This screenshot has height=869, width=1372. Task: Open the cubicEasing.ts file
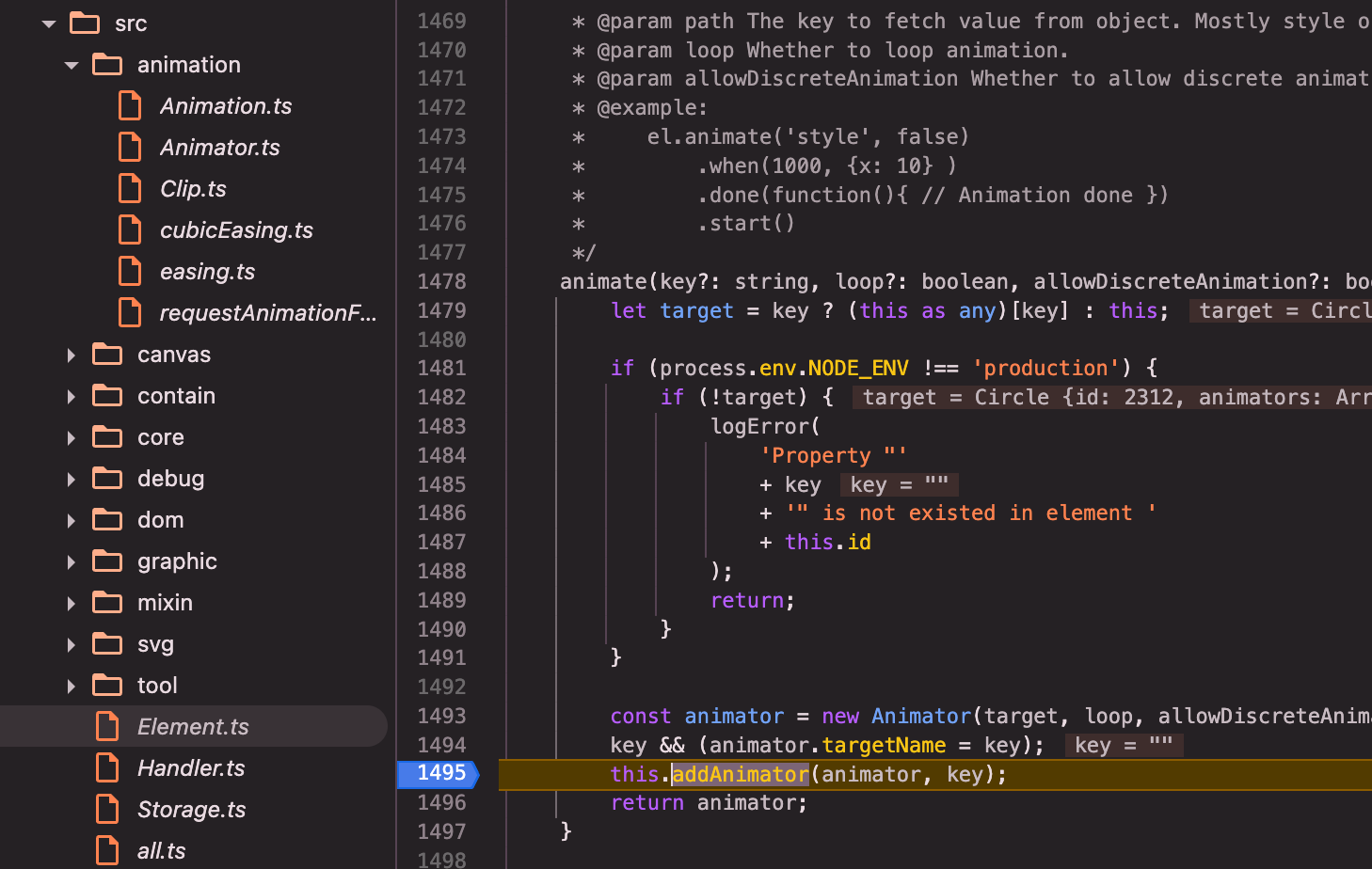pos(235,230)
